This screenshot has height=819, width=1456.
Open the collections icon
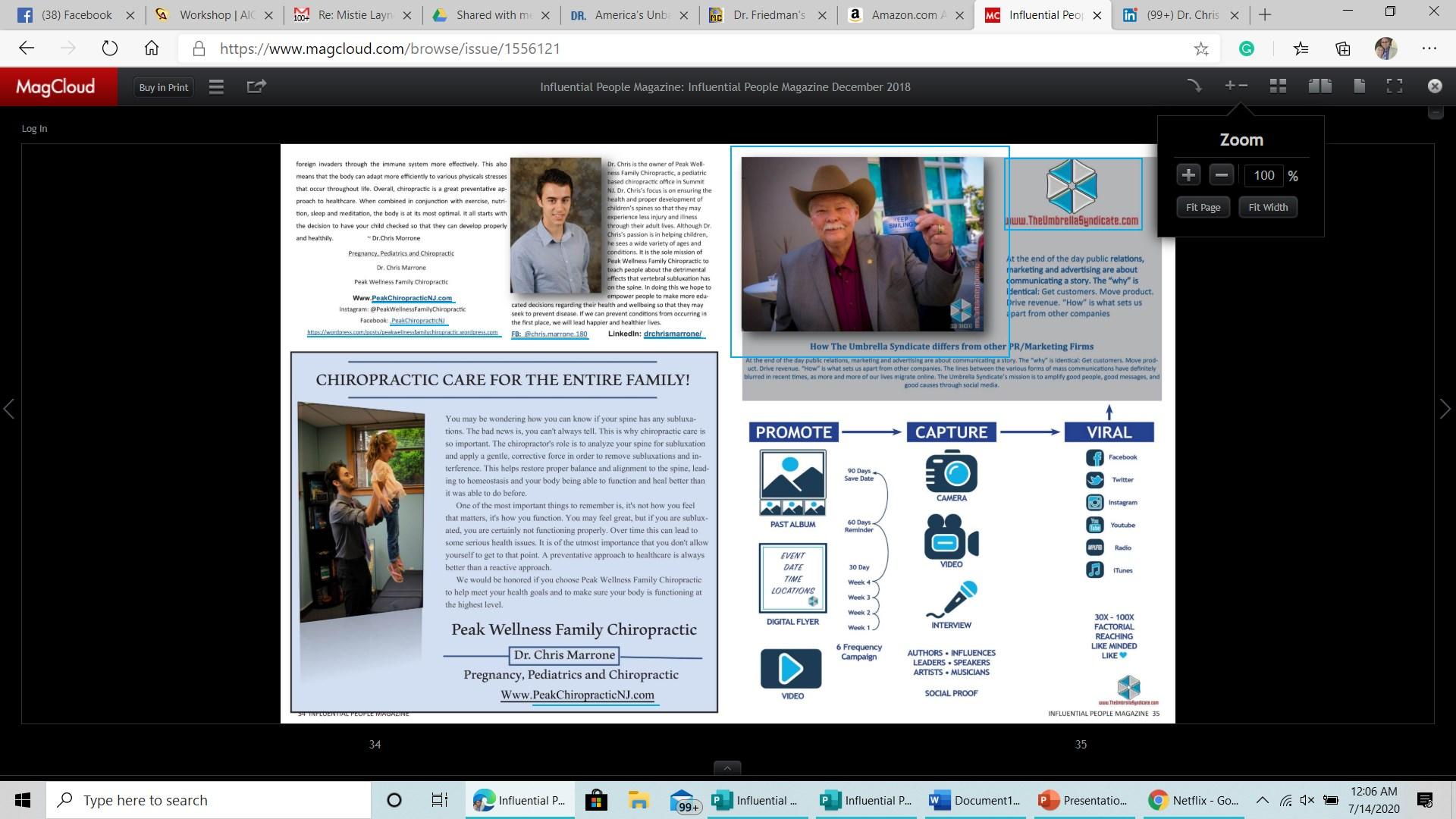1343,49
